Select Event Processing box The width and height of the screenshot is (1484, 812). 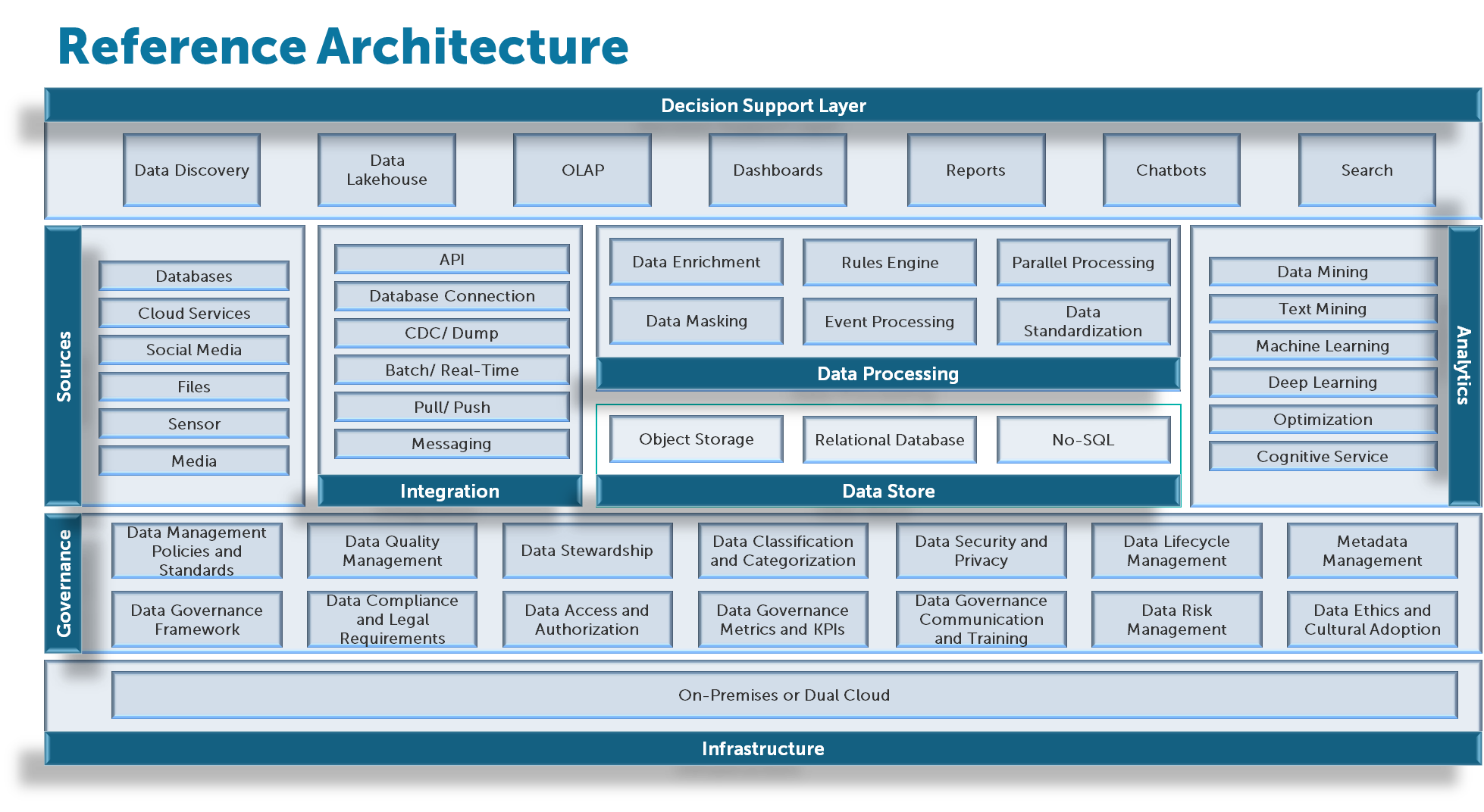tap(890, 321)
